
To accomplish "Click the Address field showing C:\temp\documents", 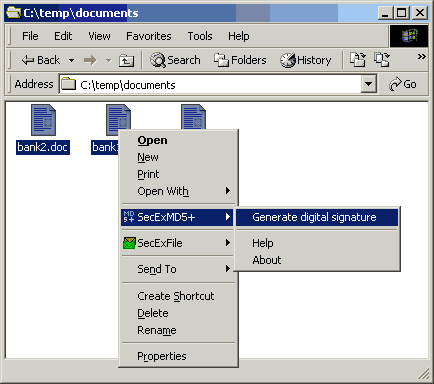I will tap(211, 84).
